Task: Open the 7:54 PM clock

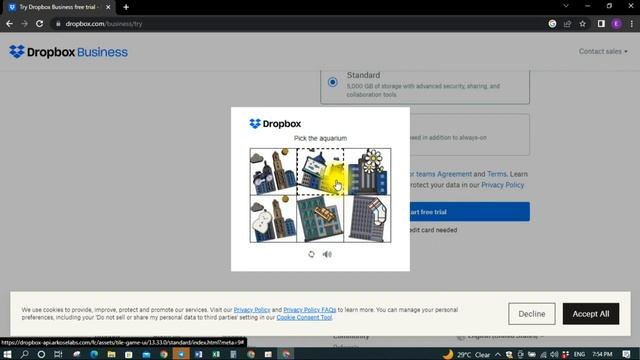Action: (x=602, y=354)
